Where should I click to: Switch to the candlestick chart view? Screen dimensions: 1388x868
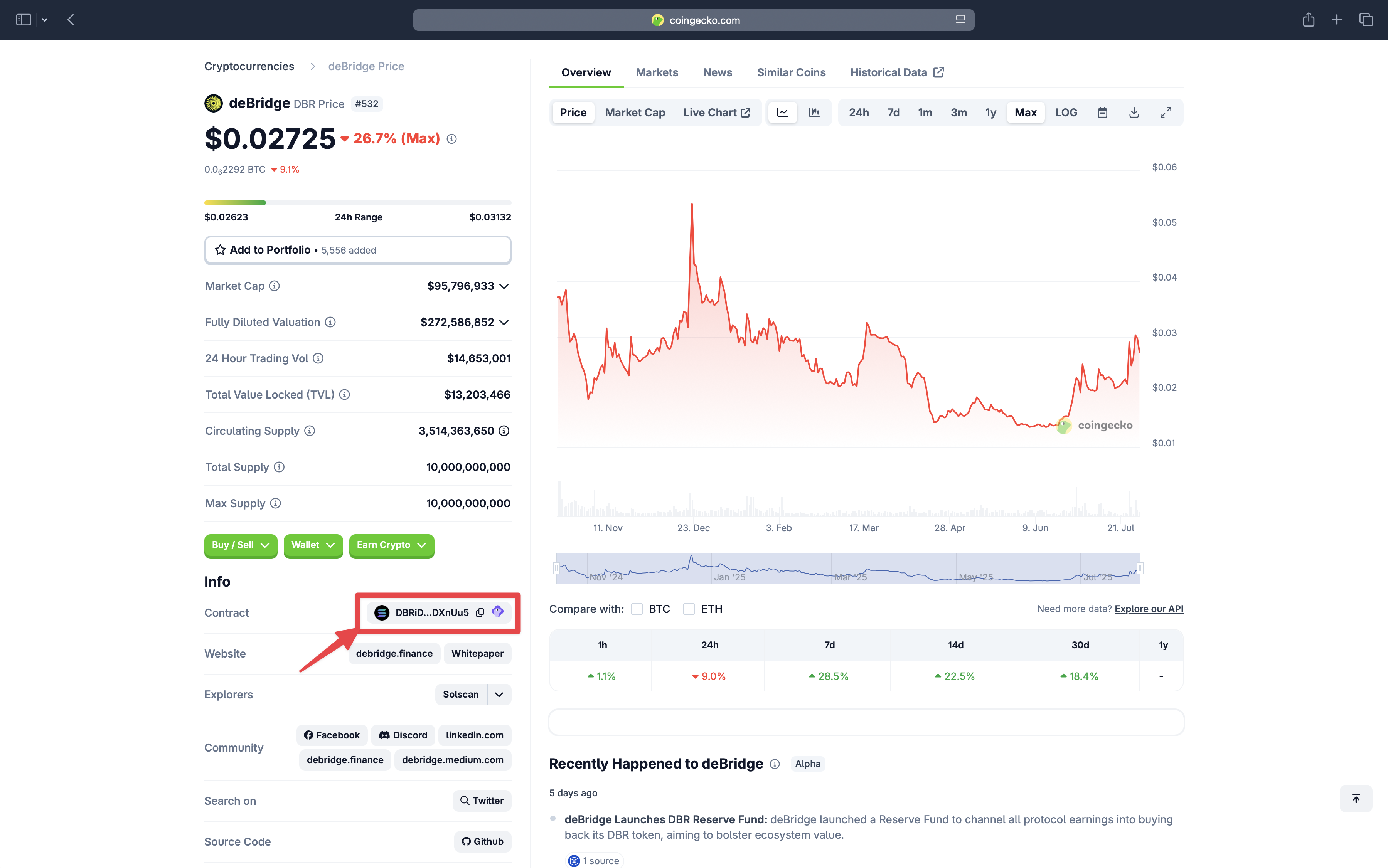pos(814,113)
